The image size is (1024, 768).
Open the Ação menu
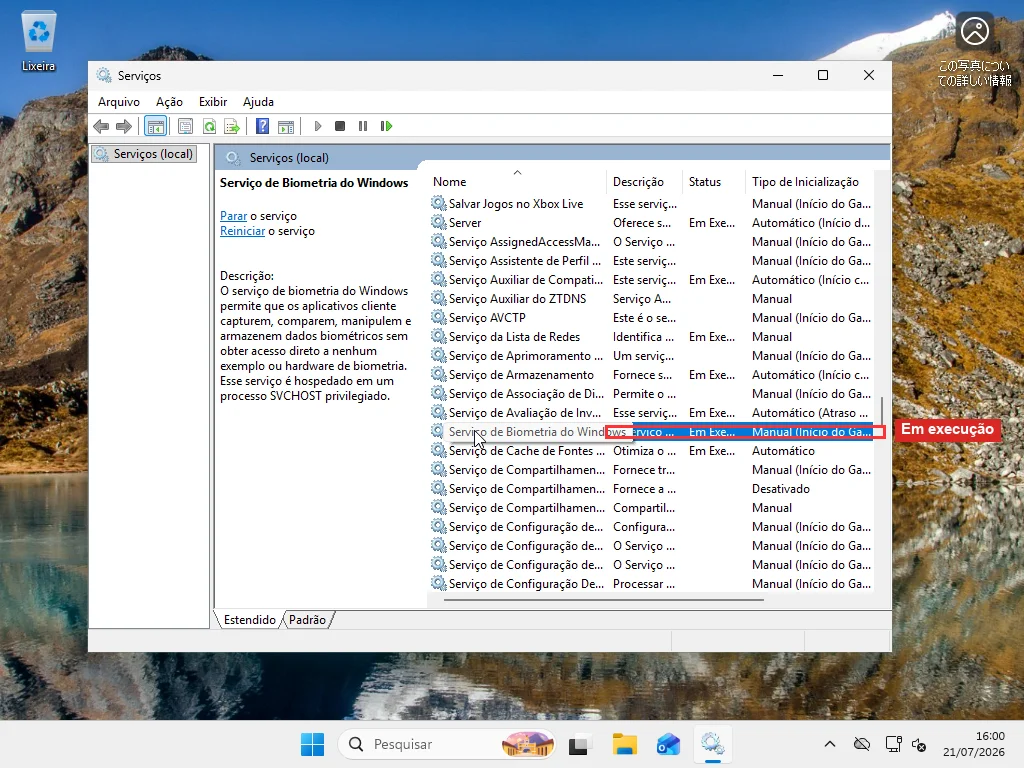pos(169,102)
